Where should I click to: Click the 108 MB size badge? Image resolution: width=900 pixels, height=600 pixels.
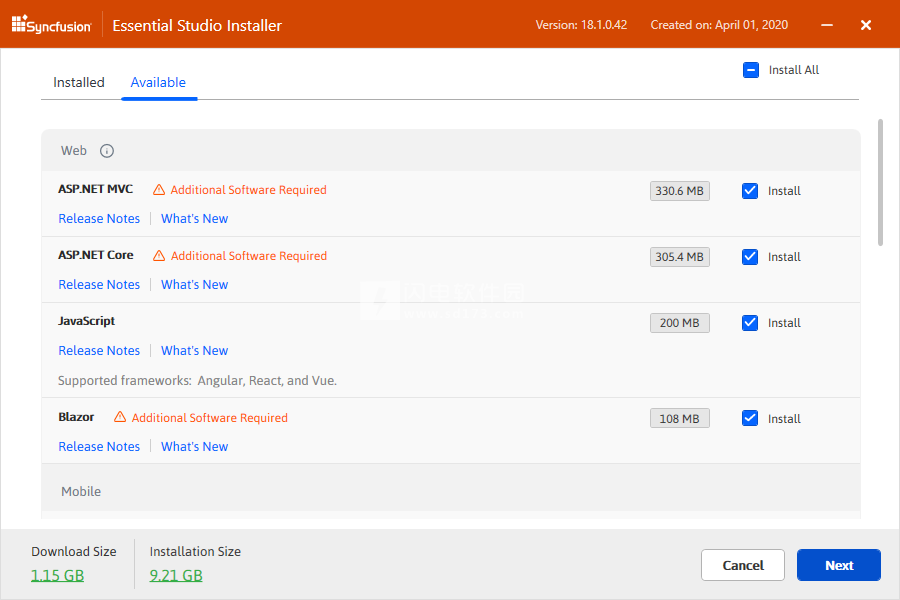point(680,419)
